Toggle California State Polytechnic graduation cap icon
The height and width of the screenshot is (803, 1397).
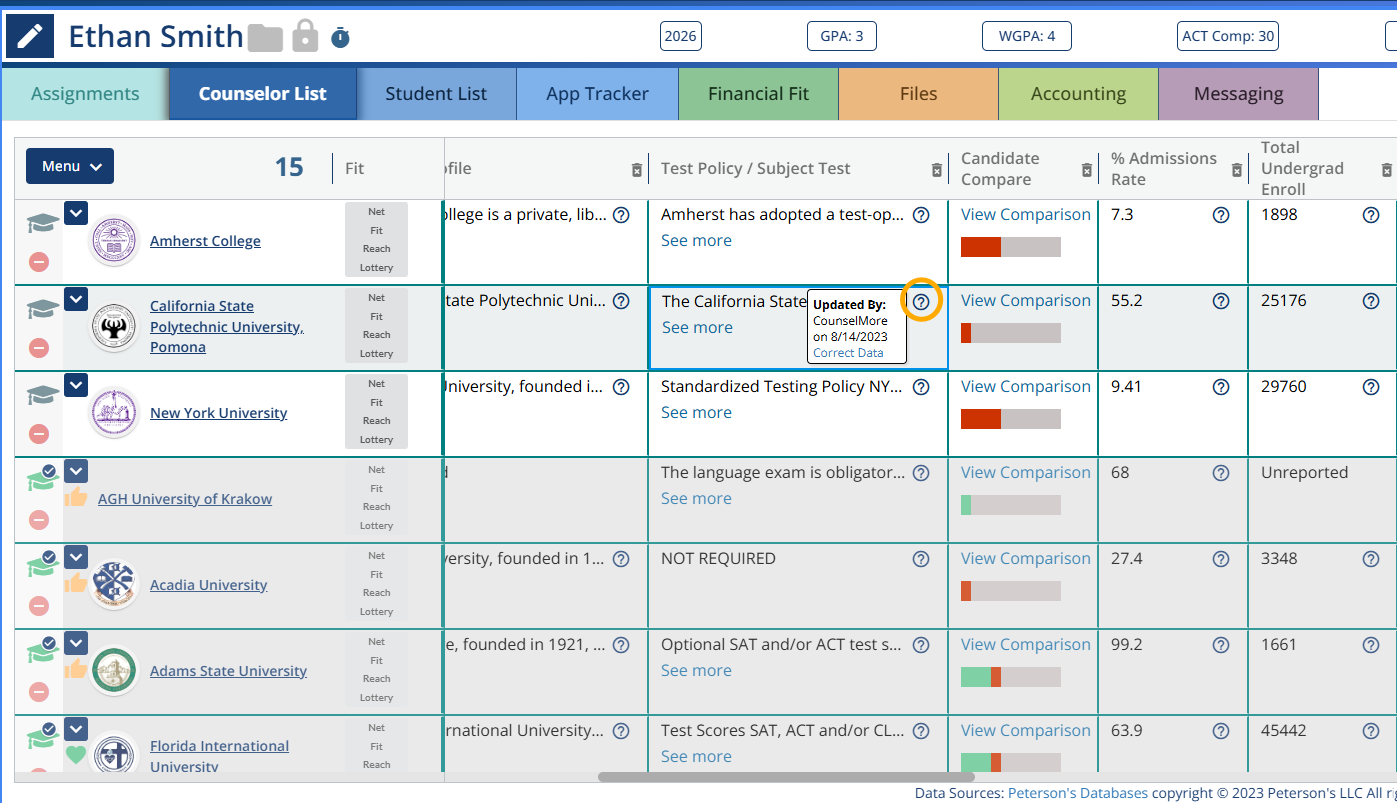[43, 309]
